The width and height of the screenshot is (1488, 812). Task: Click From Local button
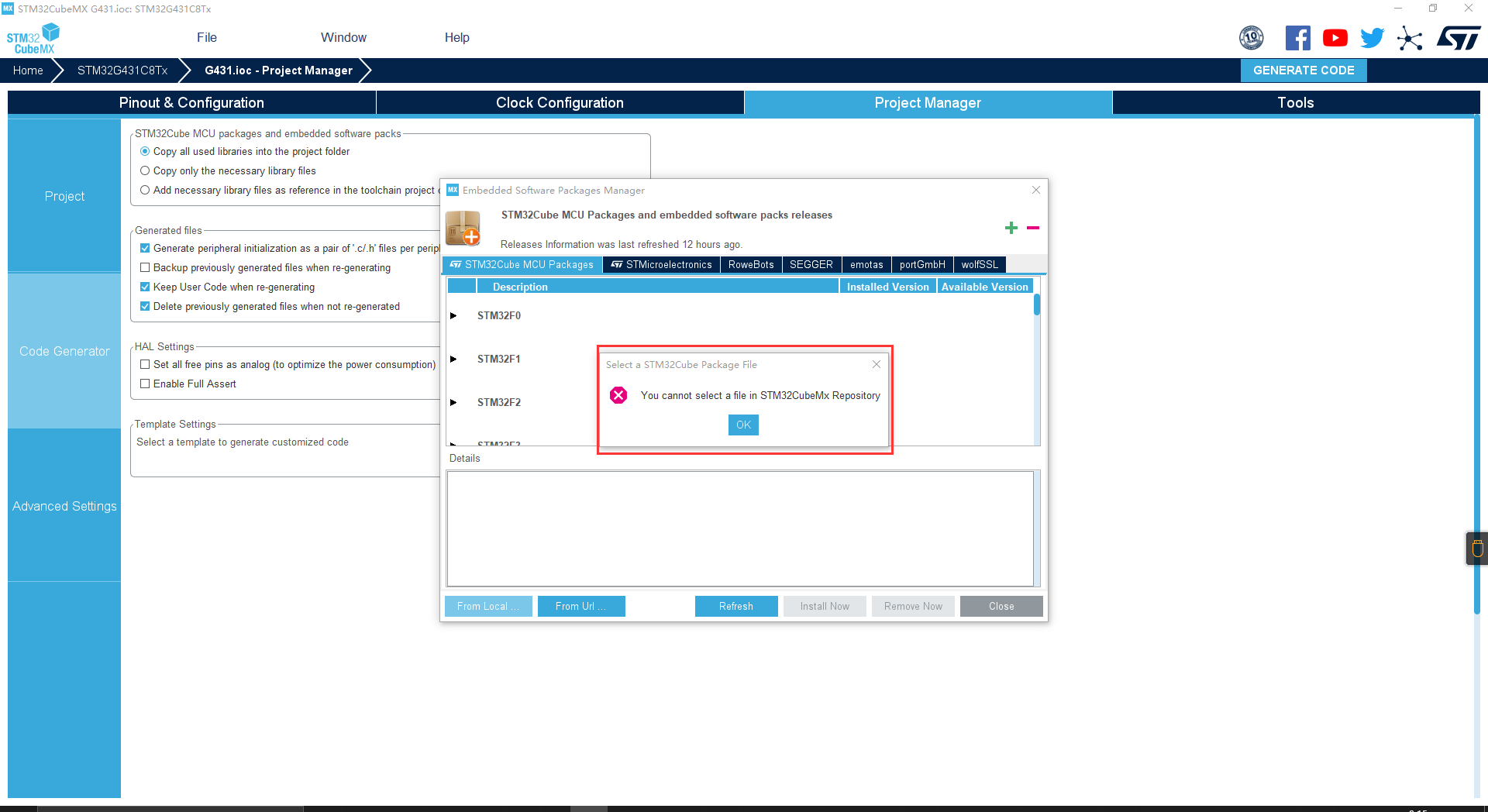[488, 606]
